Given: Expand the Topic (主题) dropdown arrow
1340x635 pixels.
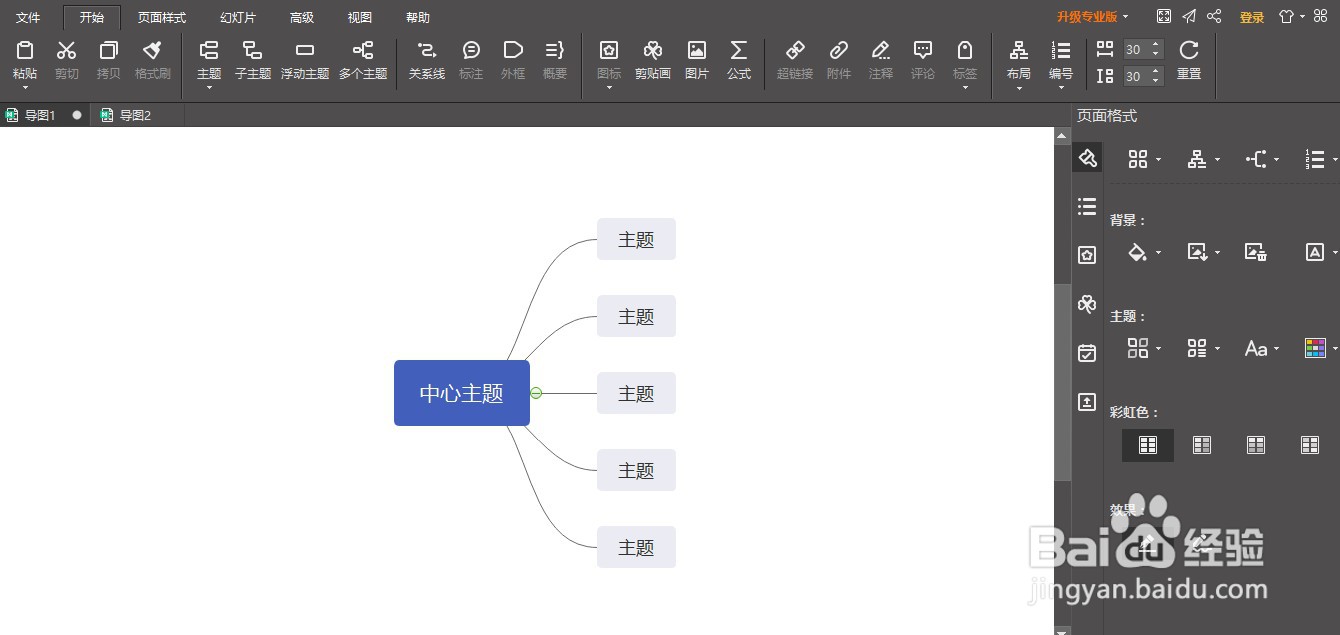Looking at the screenshot, I should click(209, 88).
